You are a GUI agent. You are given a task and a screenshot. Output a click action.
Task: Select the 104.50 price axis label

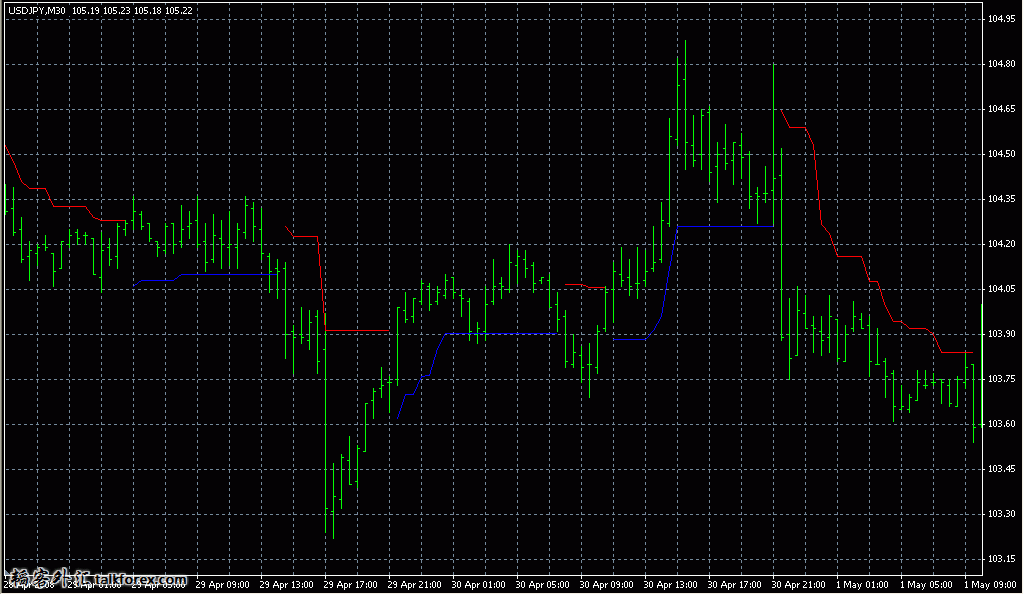tap(1001, 154)
